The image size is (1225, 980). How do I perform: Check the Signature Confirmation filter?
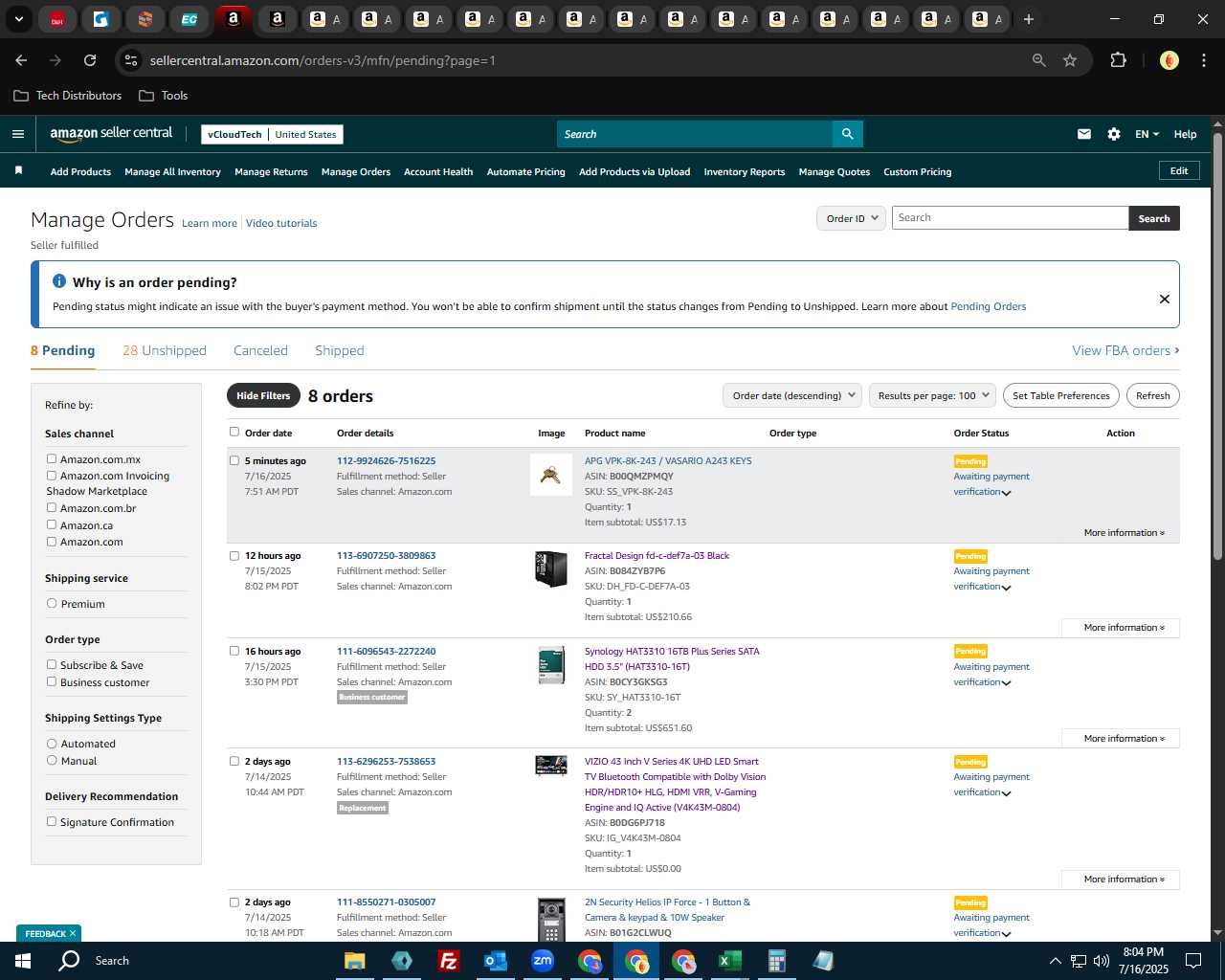coord(52,821)
